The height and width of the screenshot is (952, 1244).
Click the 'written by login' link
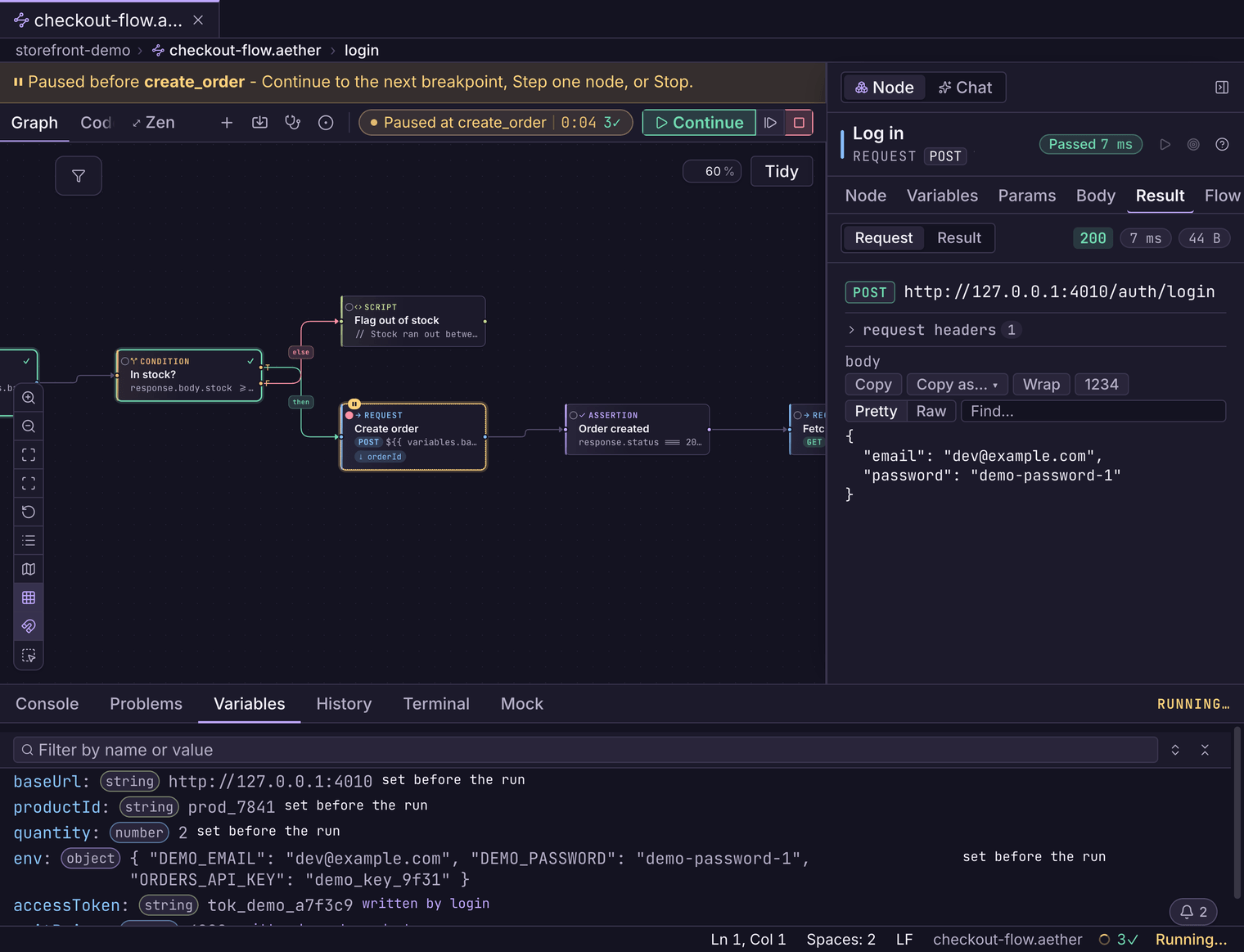426,904
